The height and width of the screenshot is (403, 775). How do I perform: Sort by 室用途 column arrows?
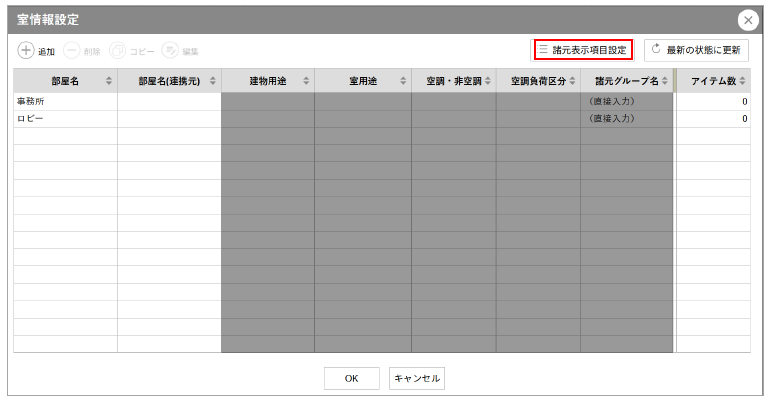click(x=403, y=81)
